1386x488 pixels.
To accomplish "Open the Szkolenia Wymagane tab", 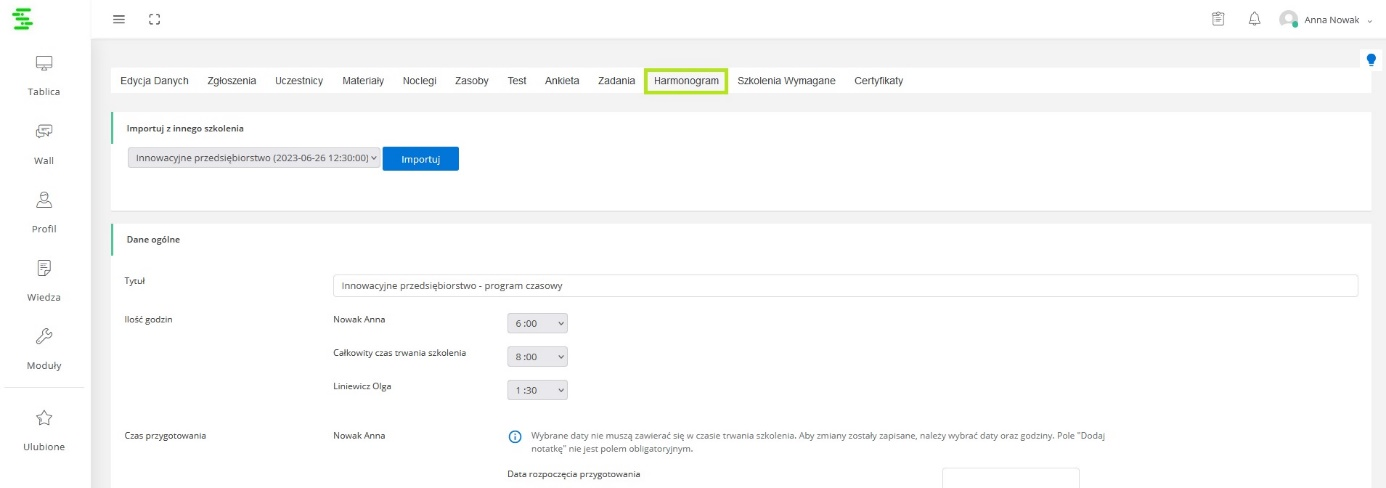I will coord(786,81).
